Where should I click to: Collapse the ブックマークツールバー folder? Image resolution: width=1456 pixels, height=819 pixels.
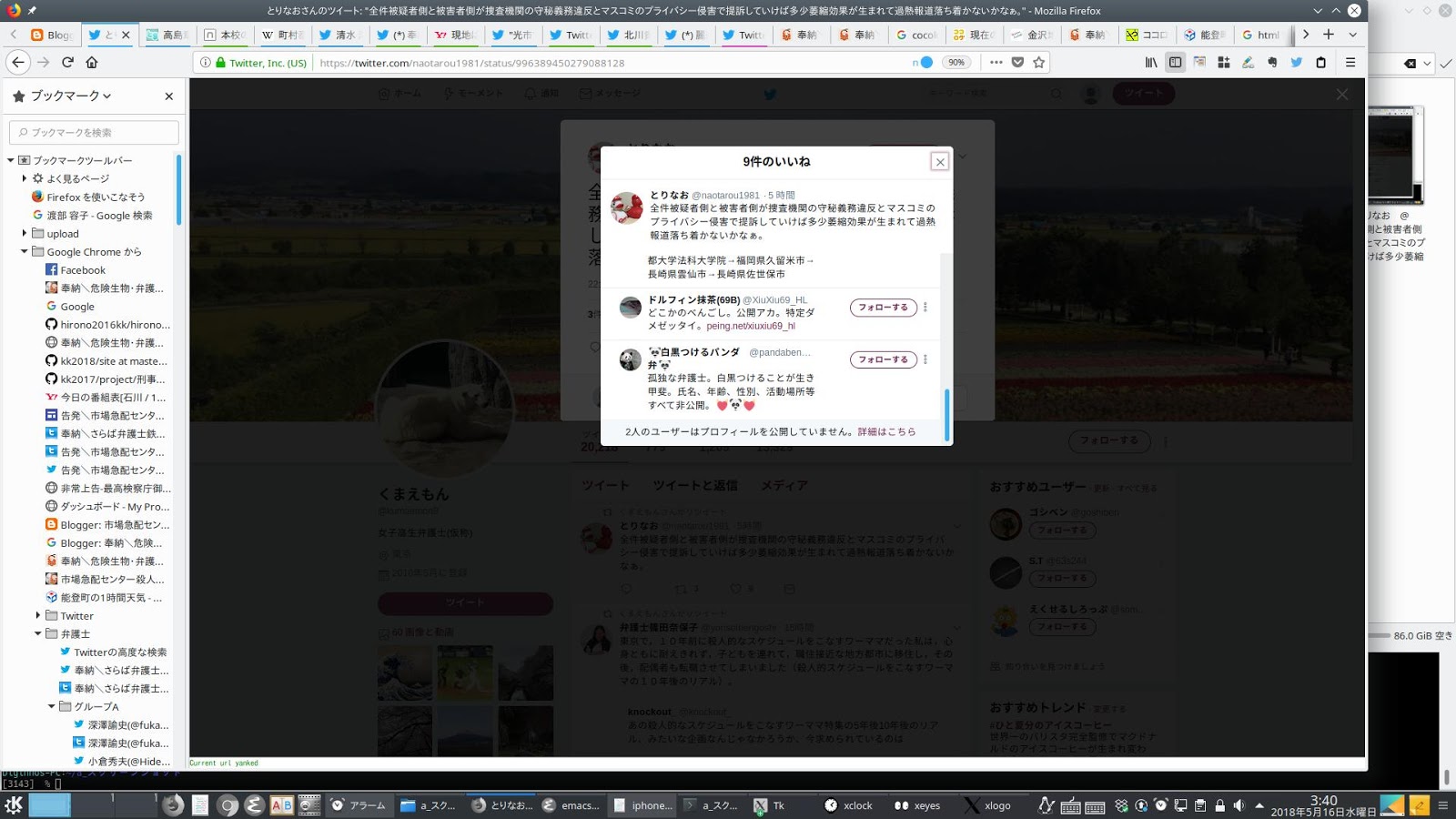(11, 160)
